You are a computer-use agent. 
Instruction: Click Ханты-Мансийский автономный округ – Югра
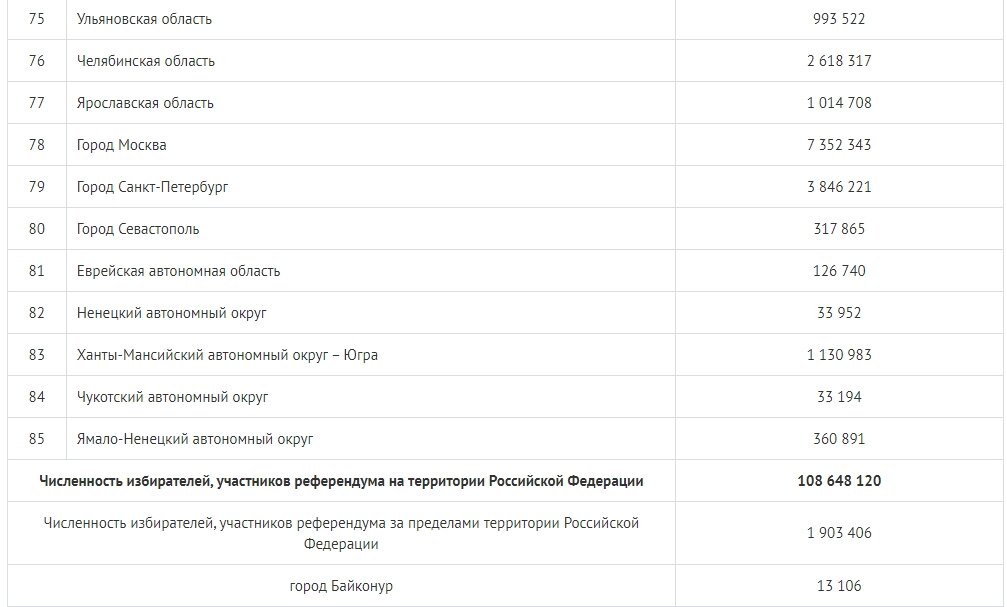[x=227, y=355]
